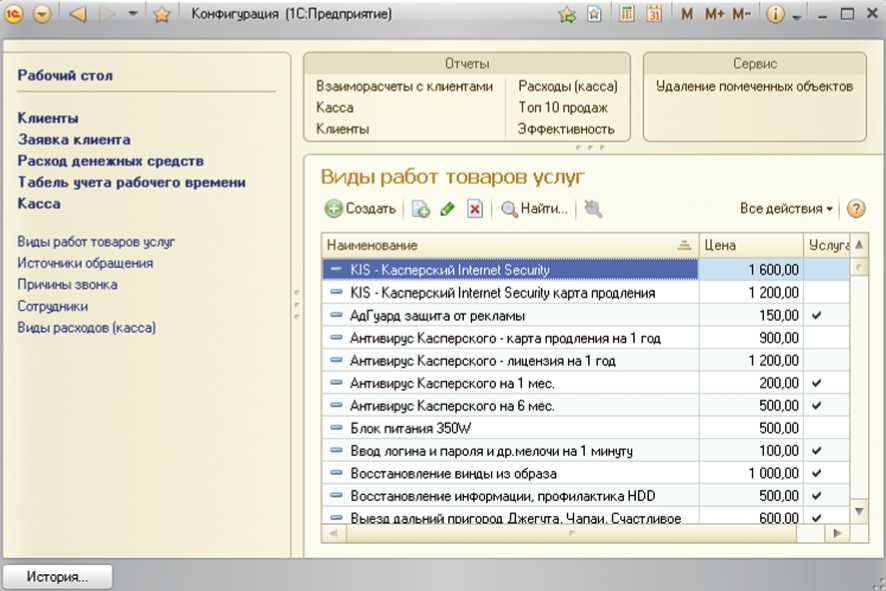The image size is (886, 591).
Task: Toggle Услуга checkmark for Антивирус Касперского на 1 мес.
Action: [817, 383]
